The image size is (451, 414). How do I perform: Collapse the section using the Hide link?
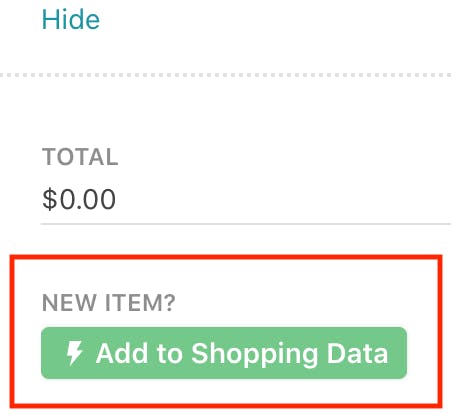tap(71, 20)
